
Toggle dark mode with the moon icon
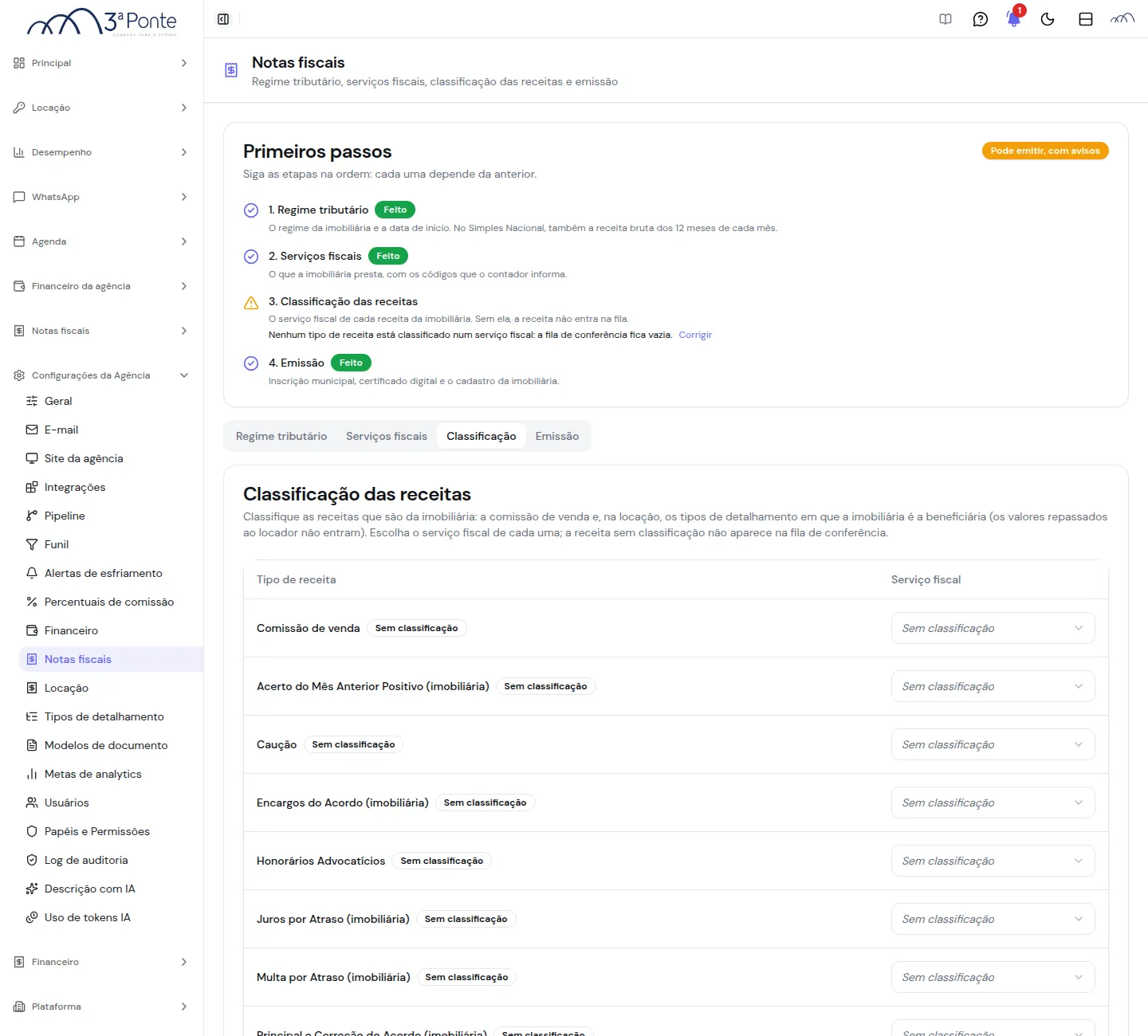(x=1048, y=19)
